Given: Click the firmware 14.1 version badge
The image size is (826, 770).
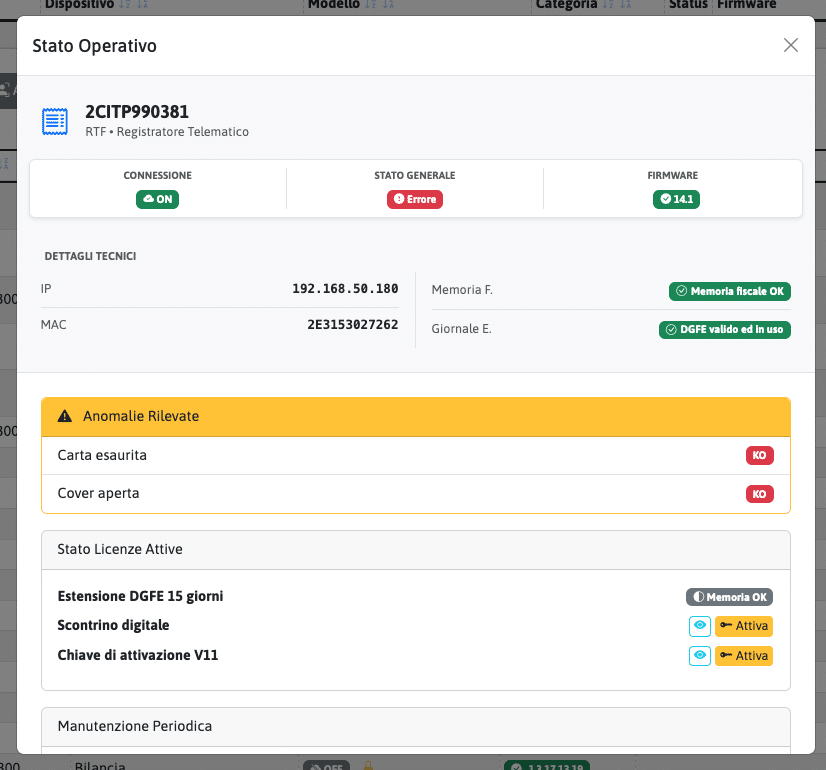Looking at the screenshot, I should click(675, 199).
